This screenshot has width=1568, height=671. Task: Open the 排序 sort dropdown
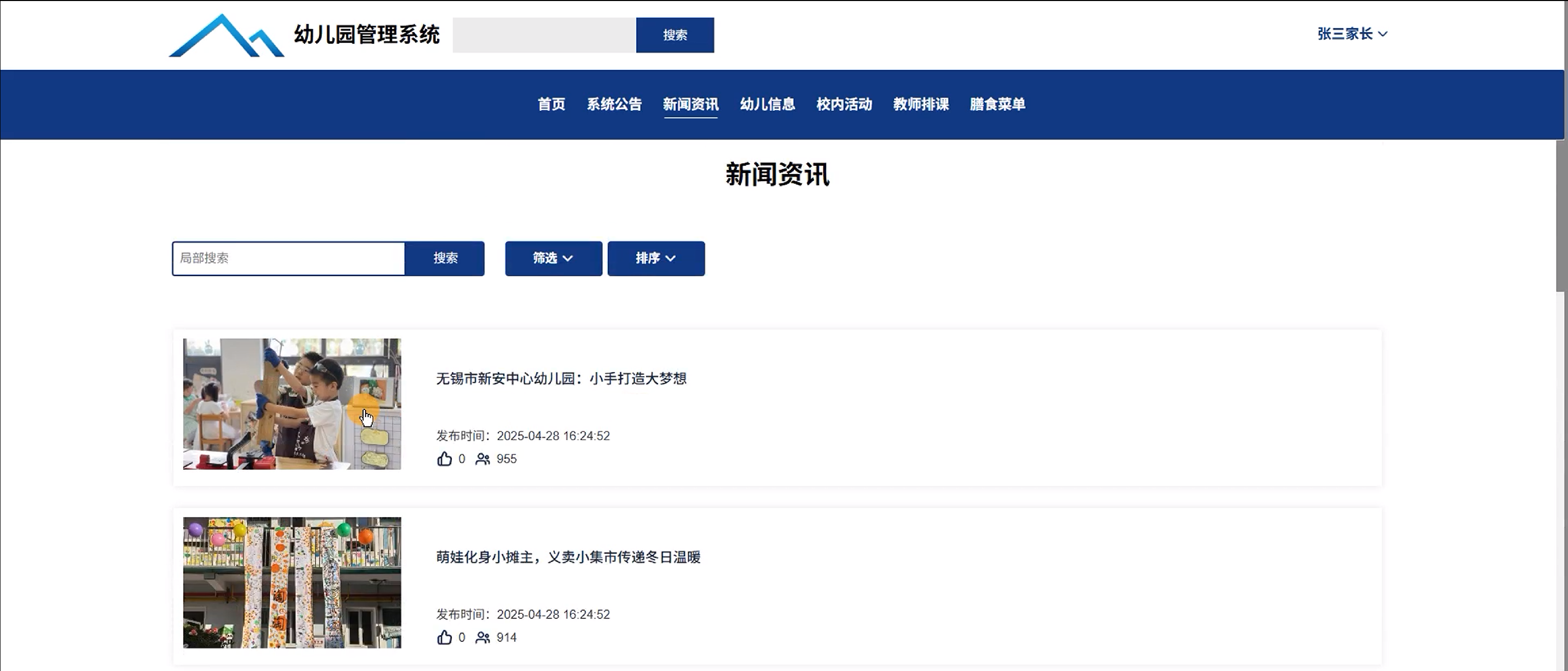(656, 258)
